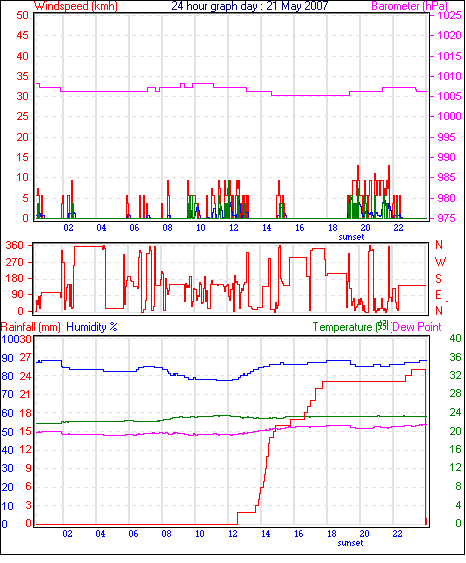The height and width of the screenshot is (563, 466).
Task: Click the 360 wind direction scale value
Action: pyautogui.click(x=15, y=246)
